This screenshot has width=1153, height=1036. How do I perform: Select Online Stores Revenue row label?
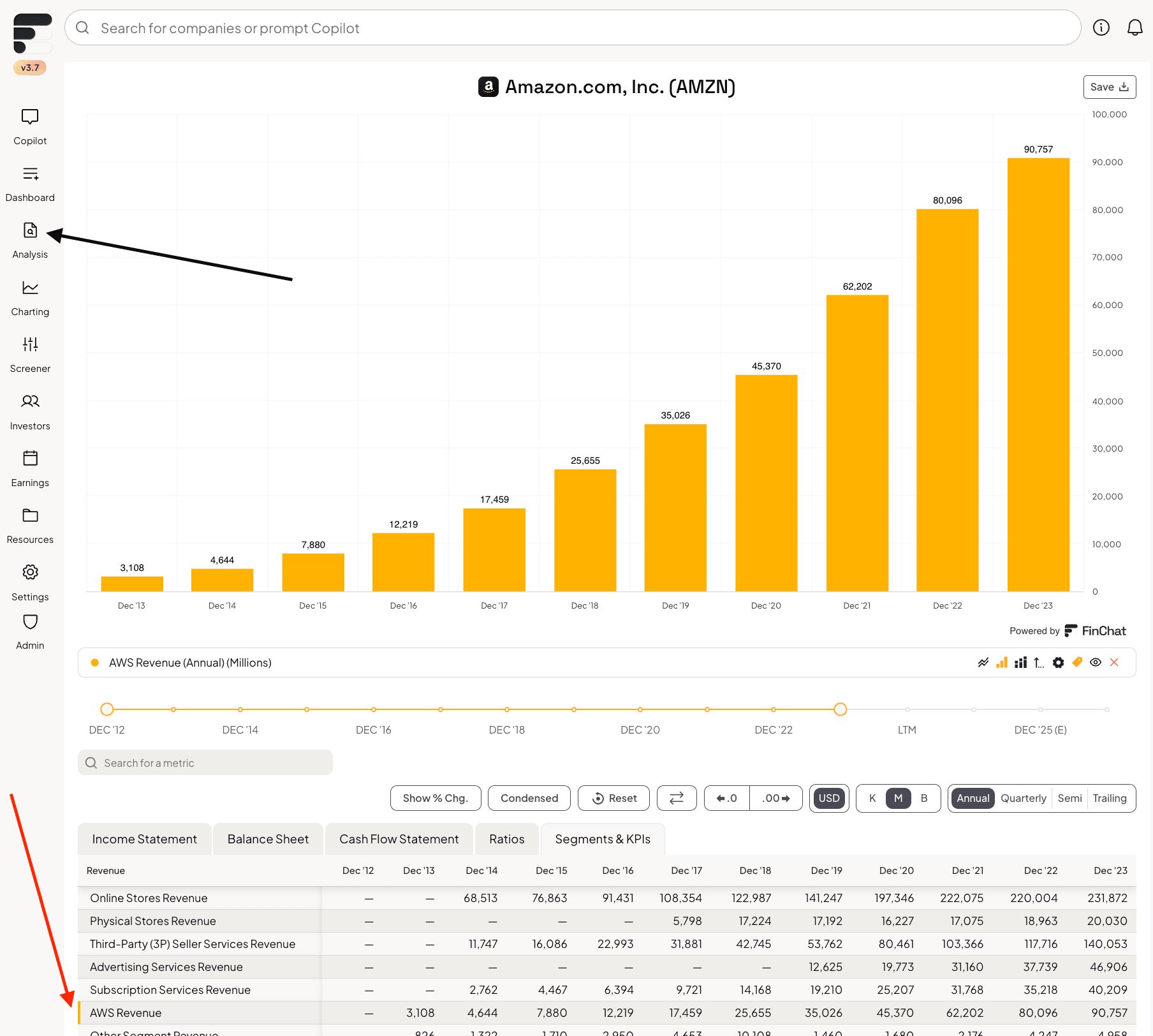(149, 898)
